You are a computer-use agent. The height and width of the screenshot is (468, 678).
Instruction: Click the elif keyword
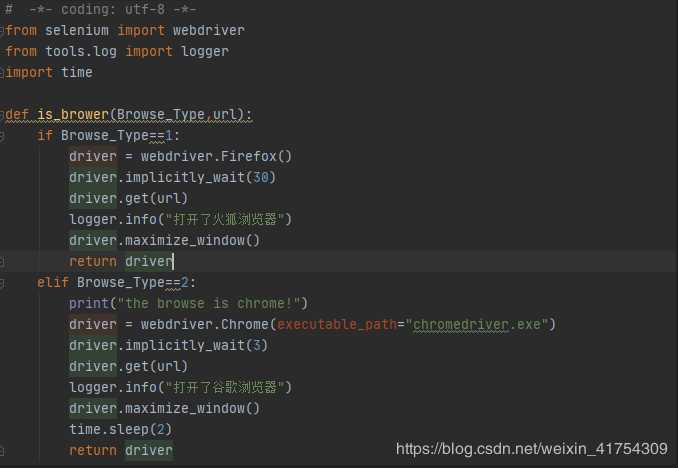point(53,282)
